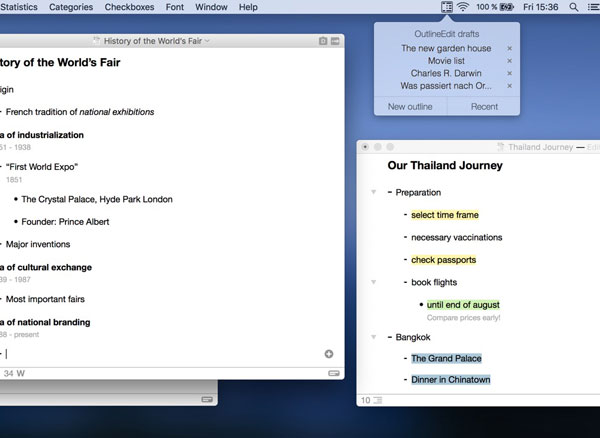Click the Wi-Fi status icon
Viewport: 600px width, 438px height.
(x=463, y=7)
